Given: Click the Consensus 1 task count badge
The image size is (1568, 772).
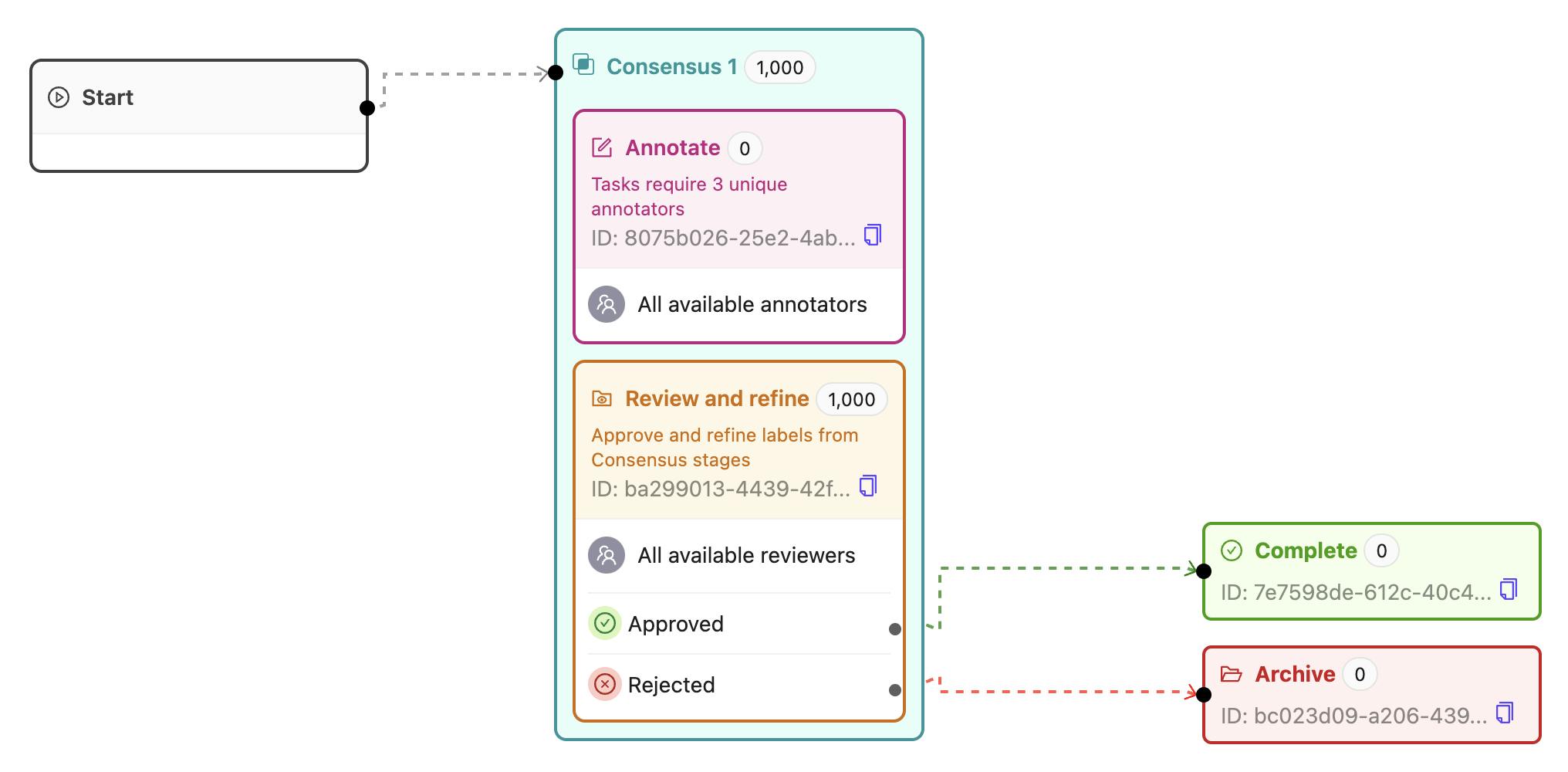Looking at the screenshot, I should [779, 67].
